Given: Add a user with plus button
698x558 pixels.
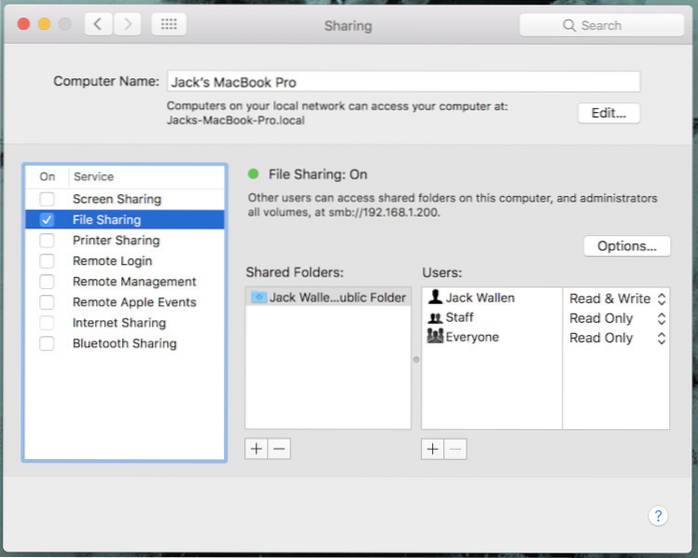Looking at the screenshot, I should point(433,449).
